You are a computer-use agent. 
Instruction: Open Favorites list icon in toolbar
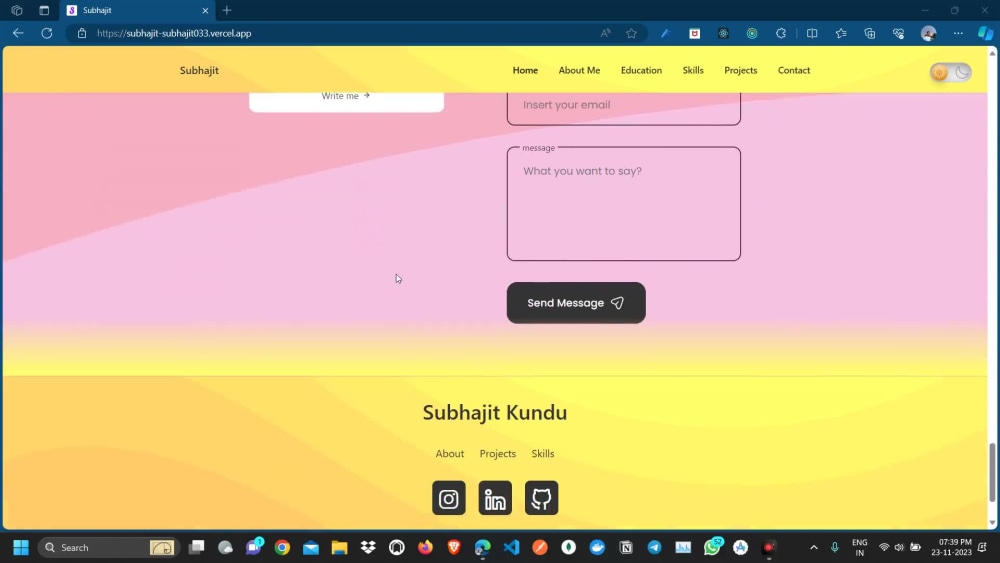click(841, 33)
